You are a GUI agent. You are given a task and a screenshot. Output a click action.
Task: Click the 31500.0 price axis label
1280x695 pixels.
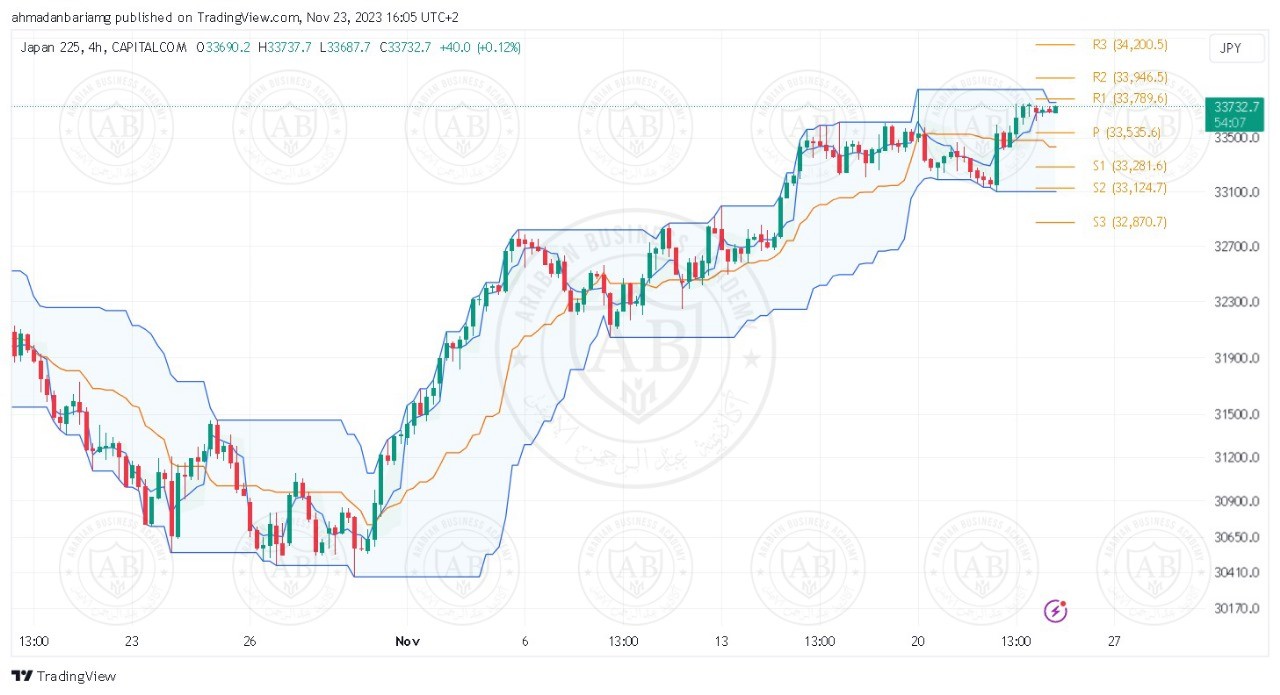click(1235, 414)
